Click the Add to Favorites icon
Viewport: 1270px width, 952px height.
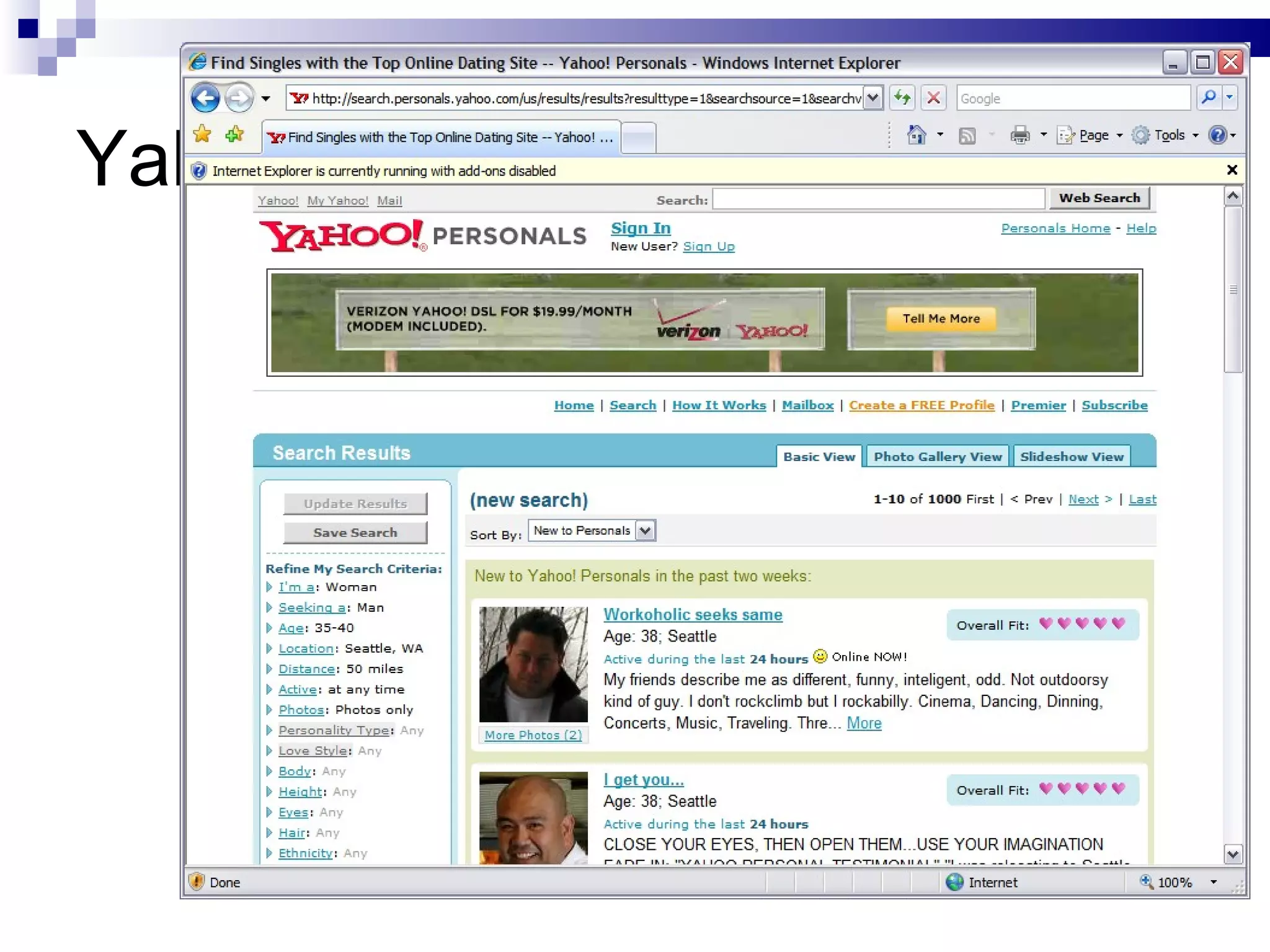[x=234, y=134]
